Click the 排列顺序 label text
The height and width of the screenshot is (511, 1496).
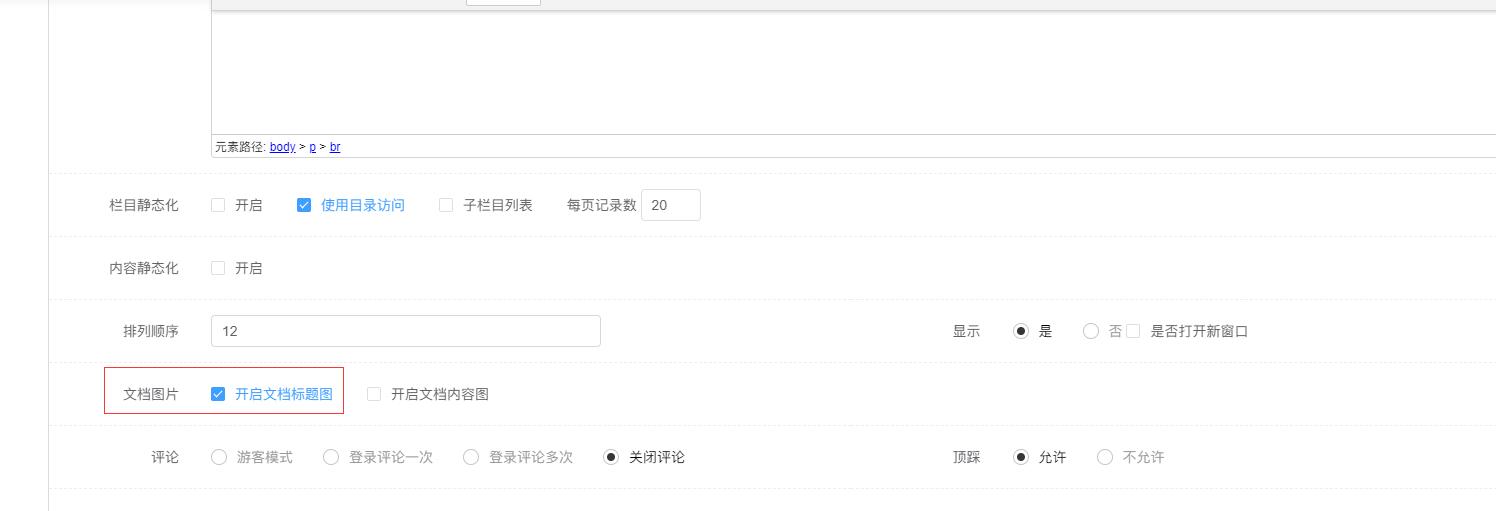151,331
